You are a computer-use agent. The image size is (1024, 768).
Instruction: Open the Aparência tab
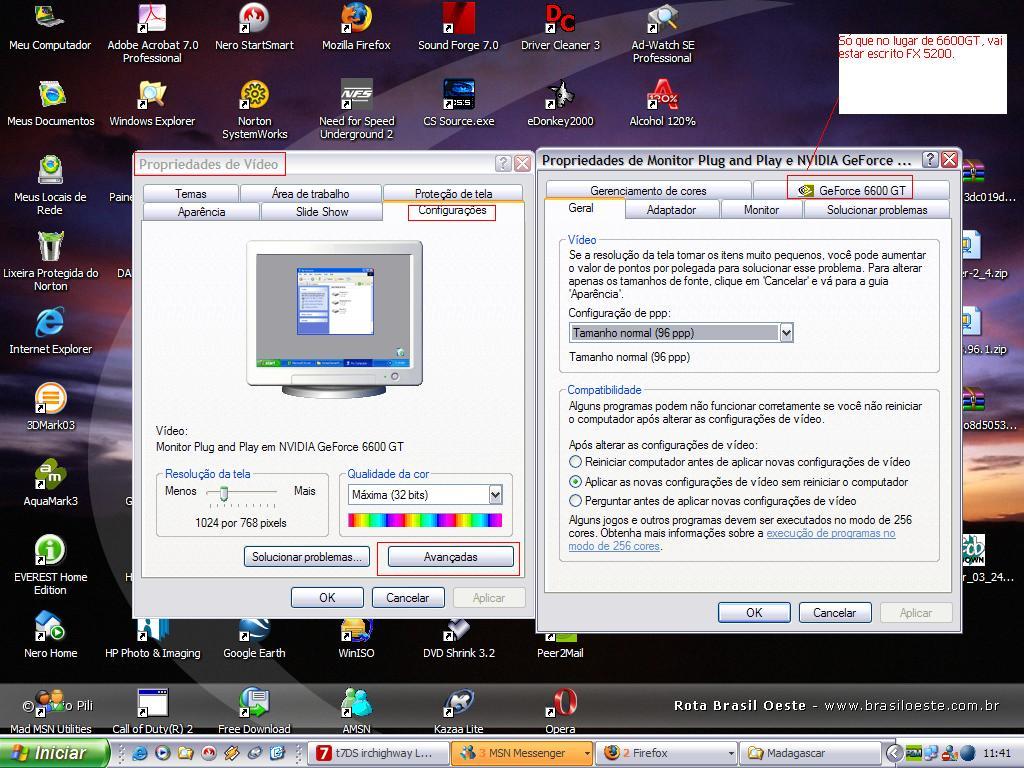(201, 212)
